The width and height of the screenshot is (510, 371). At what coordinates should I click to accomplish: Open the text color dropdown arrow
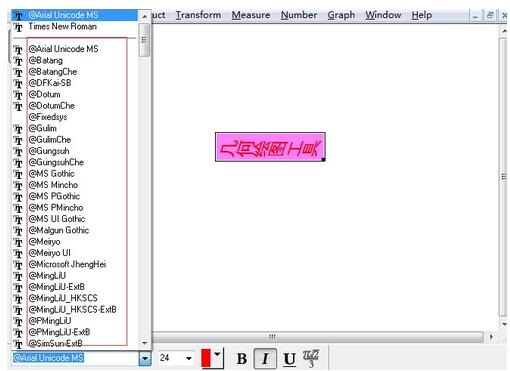click(217, 354)
